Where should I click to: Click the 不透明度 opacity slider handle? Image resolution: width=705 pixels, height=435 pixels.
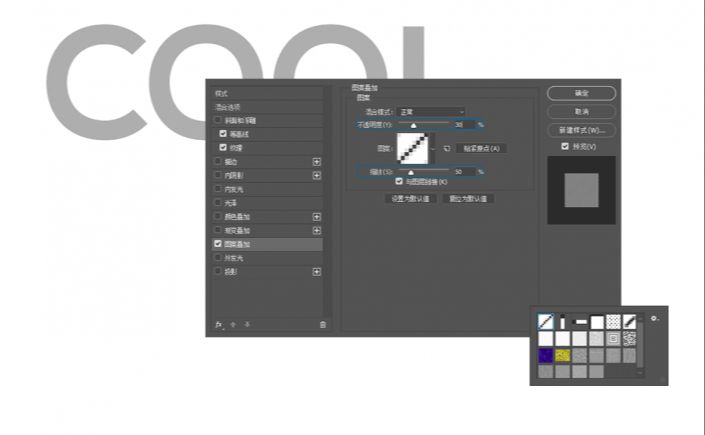[x=413, y=125]
